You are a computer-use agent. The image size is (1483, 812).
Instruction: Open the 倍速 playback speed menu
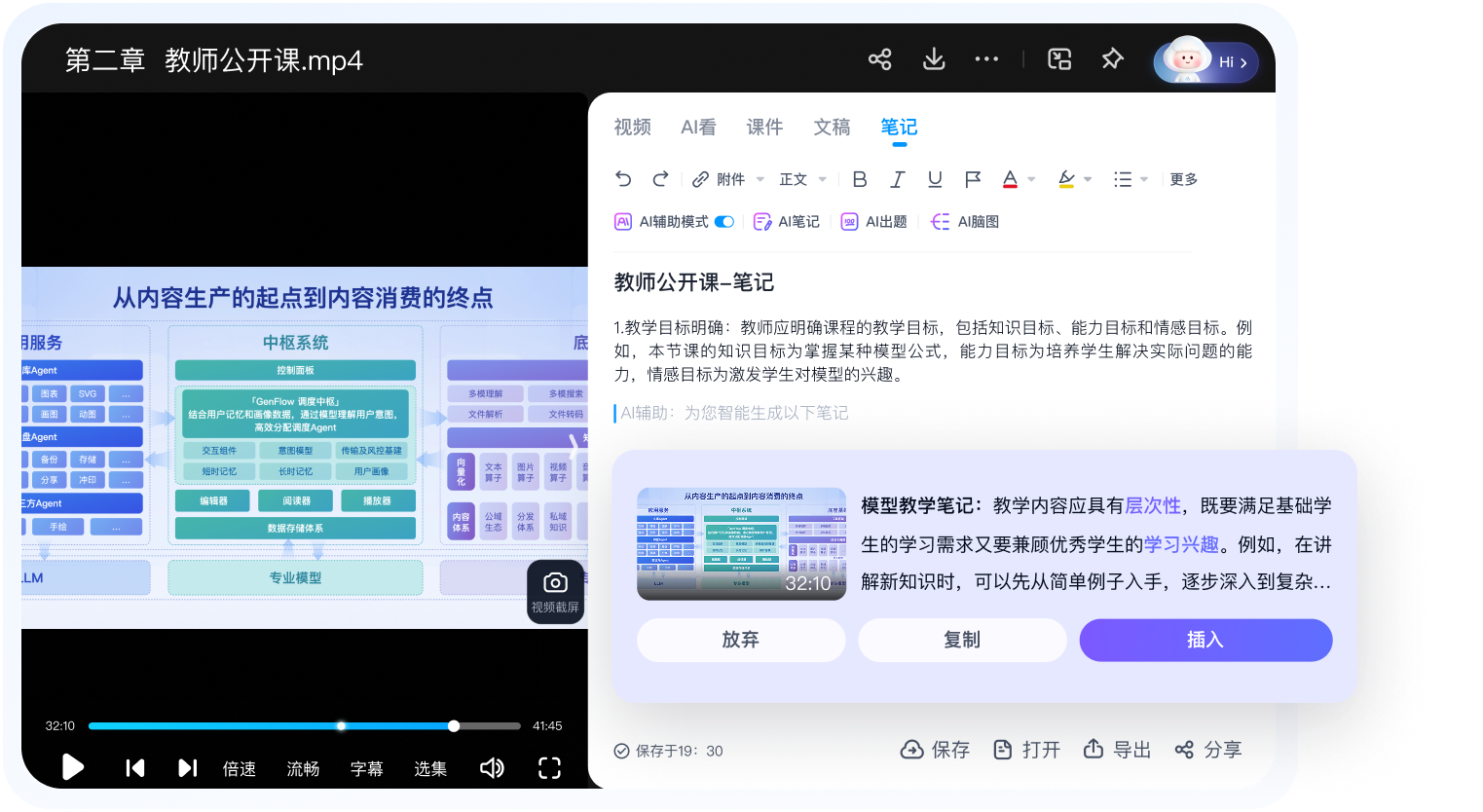click(x=240, y=768)
